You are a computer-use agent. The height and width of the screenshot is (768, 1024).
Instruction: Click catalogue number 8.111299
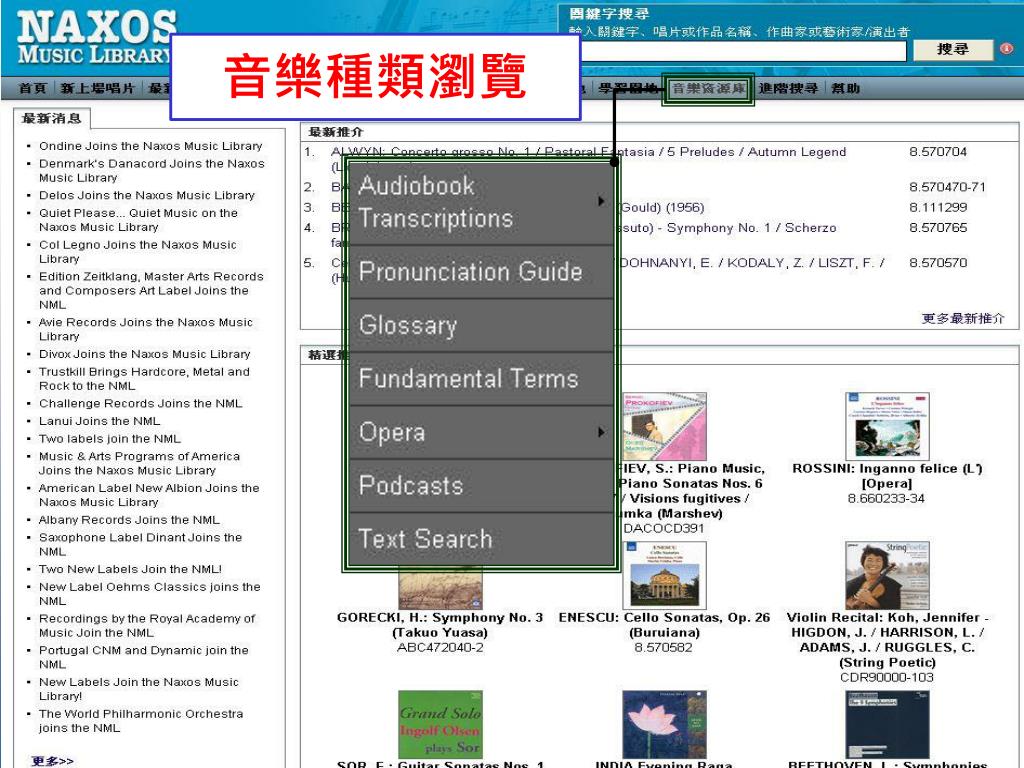(x=938, y=208)
